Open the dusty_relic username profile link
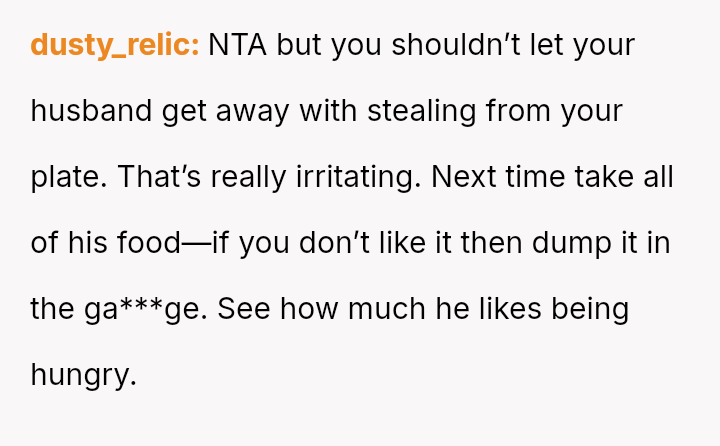The image size is (720, 446). [x=115, y=46]
